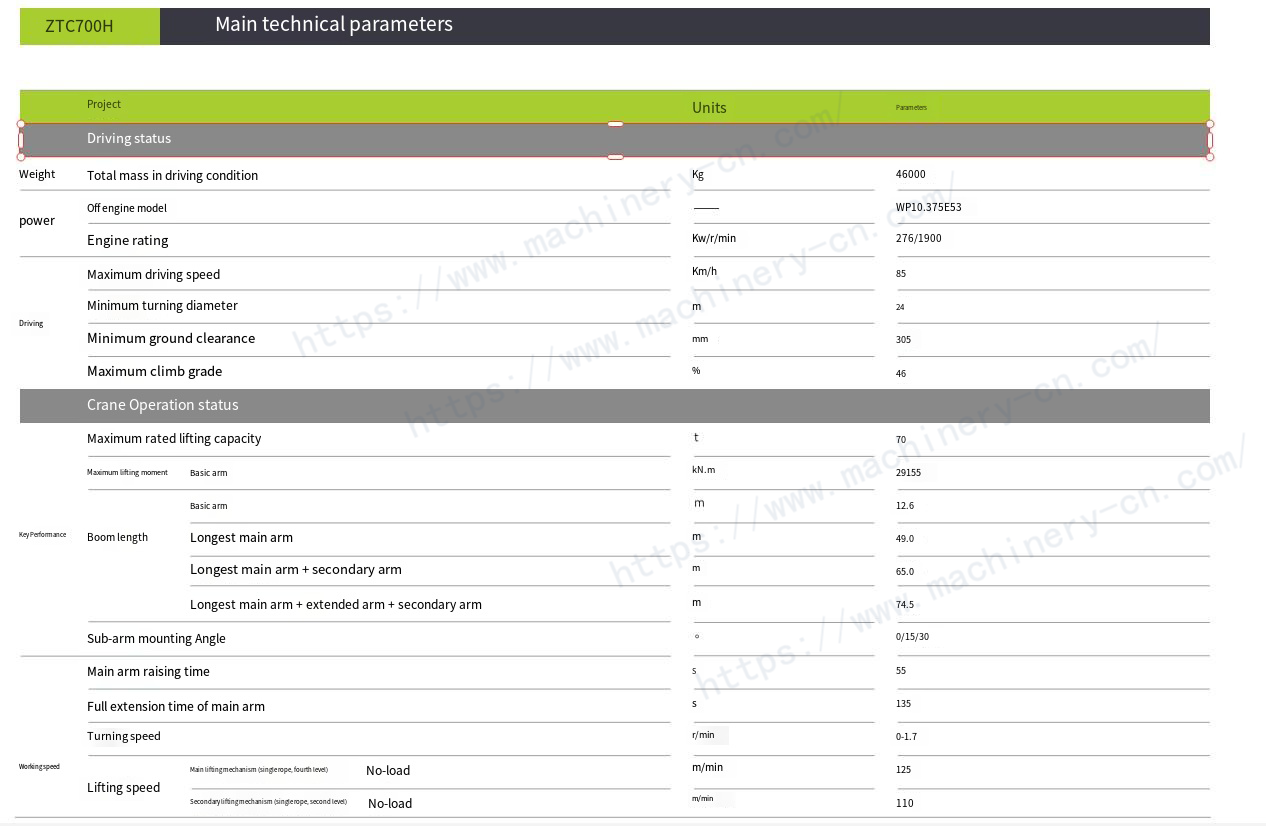The width and height of the screenshot is (1266, 826).
Task: Click the ZTC700H model label
Action: point(79,26)
